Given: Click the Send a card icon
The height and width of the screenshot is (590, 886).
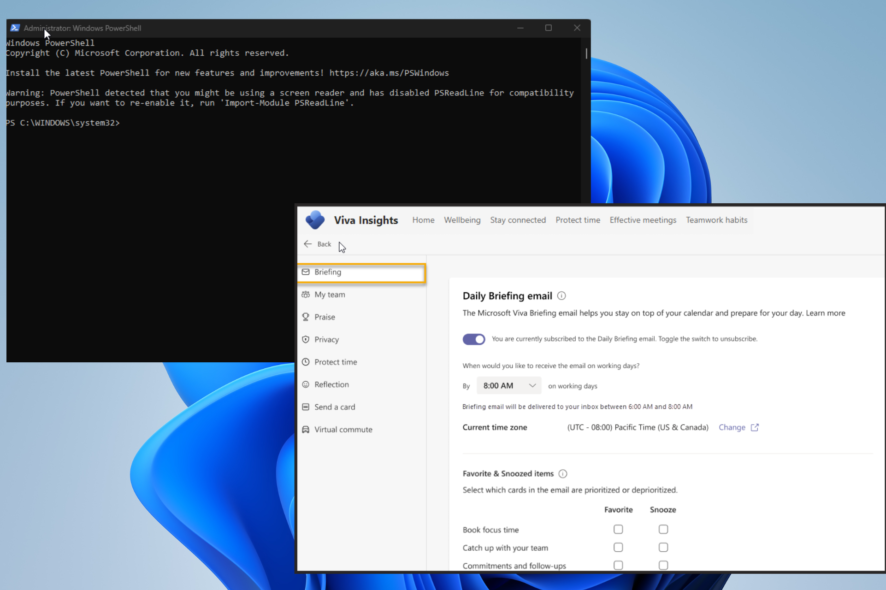Looking at the screenshot, I should (306, 407).
